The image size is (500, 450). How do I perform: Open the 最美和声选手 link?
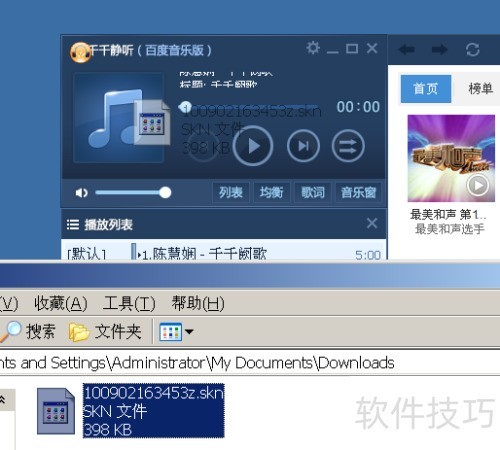450,229
